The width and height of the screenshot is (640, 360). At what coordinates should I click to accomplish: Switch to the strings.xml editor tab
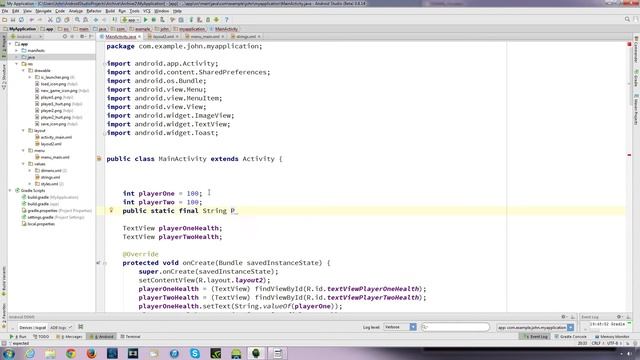point(246,36)
